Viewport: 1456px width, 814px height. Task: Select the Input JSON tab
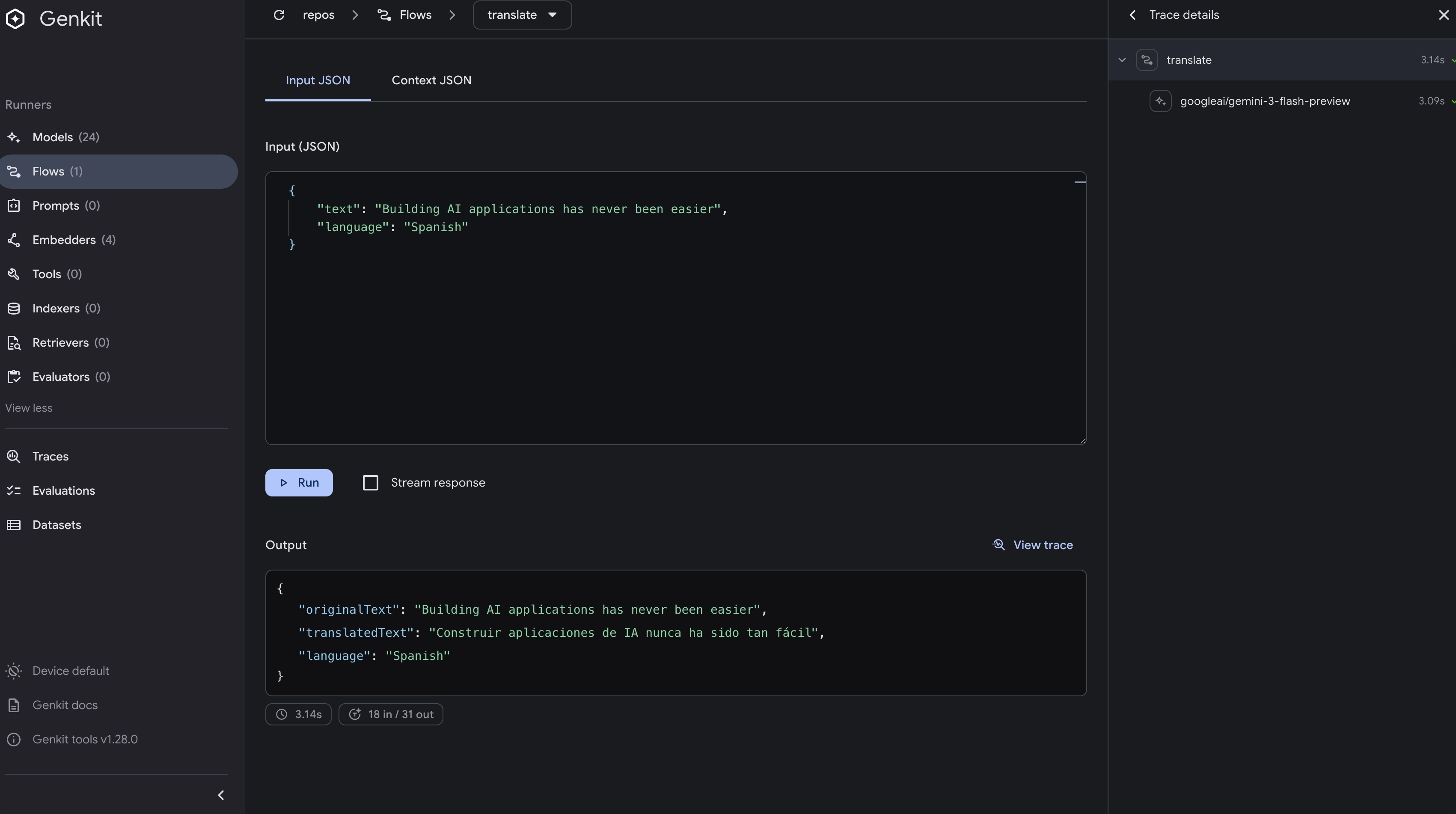coord(318,80)
